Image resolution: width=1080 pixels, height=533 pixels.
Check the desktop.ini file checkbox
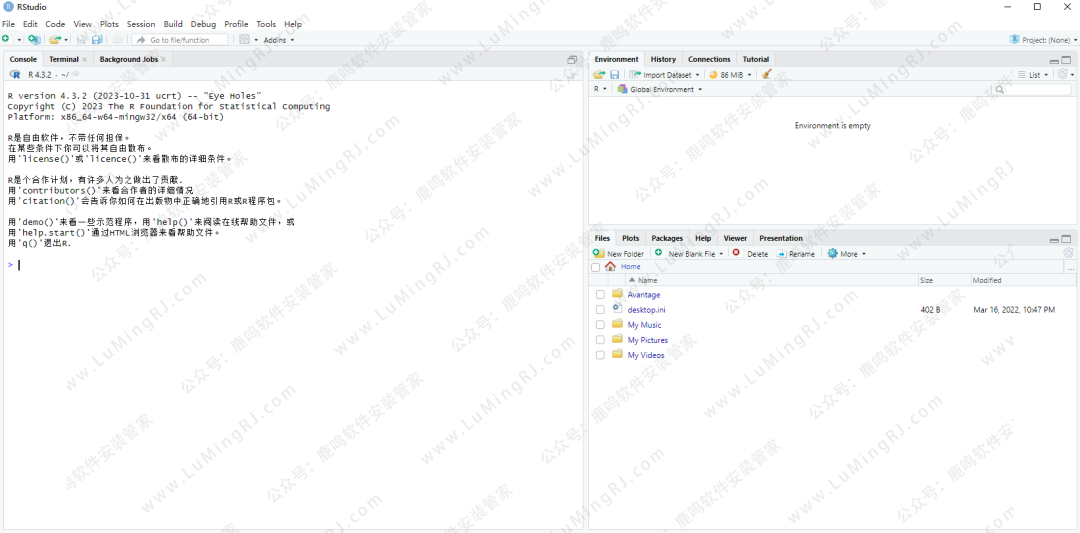pos(600,310)
